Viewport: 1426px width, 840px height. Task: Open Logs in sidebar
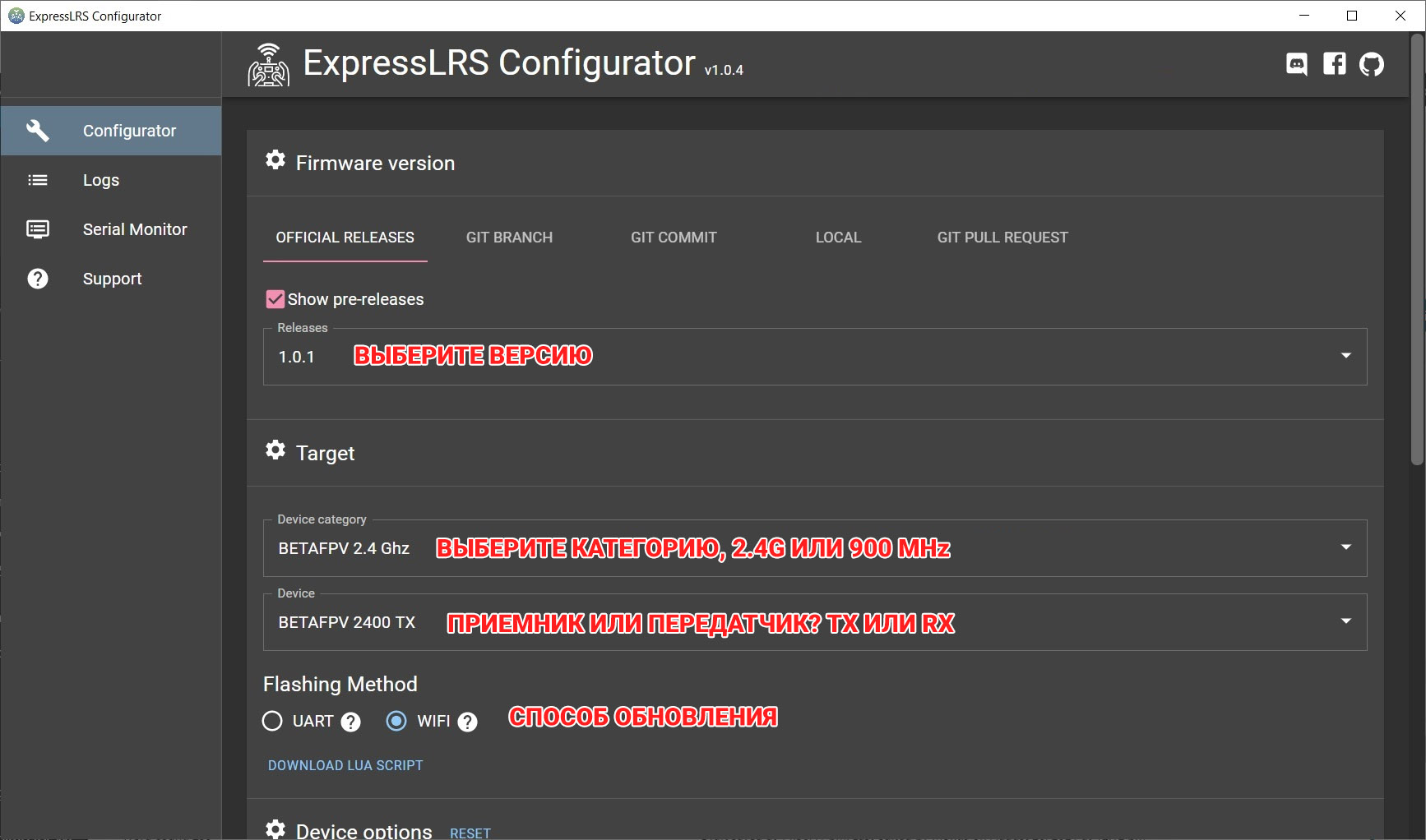(x=111, y=180)
